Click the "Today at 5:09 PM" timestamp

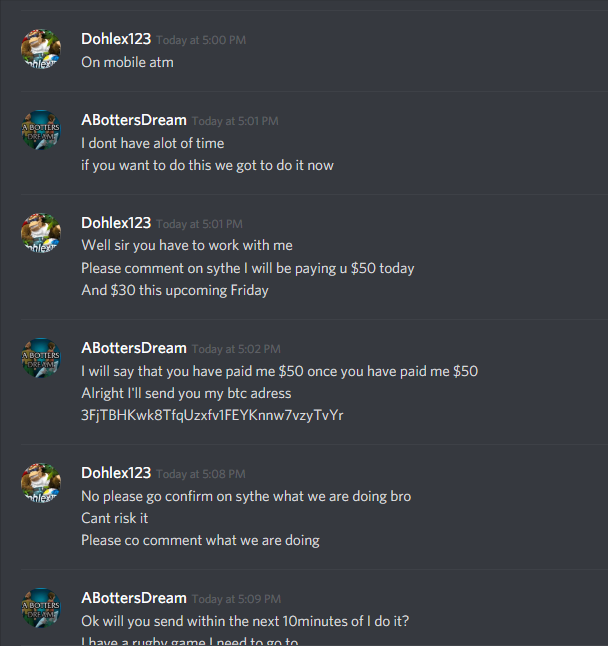236,599
